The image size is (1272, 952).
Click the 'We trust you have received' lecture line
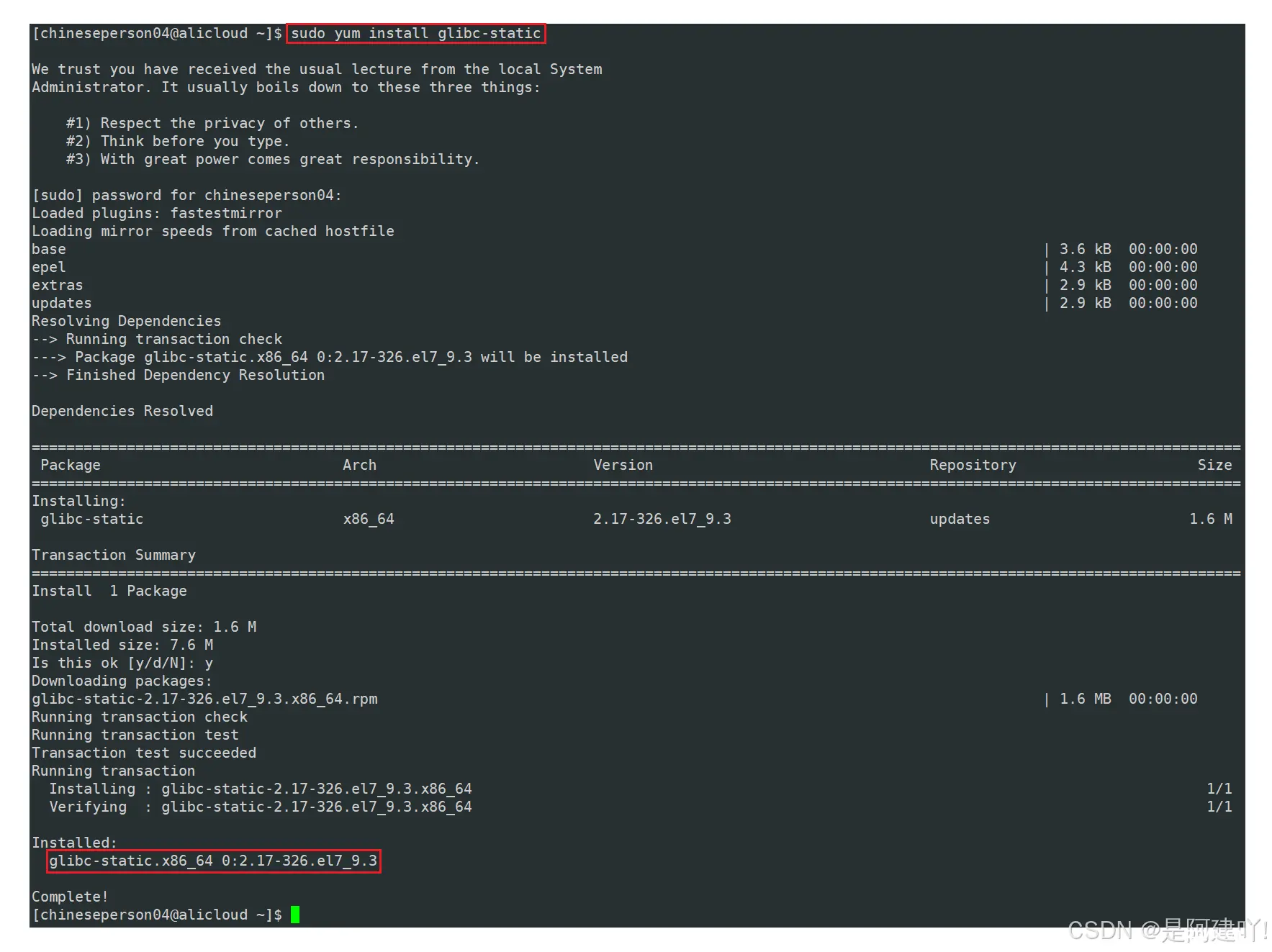[317, 69]
